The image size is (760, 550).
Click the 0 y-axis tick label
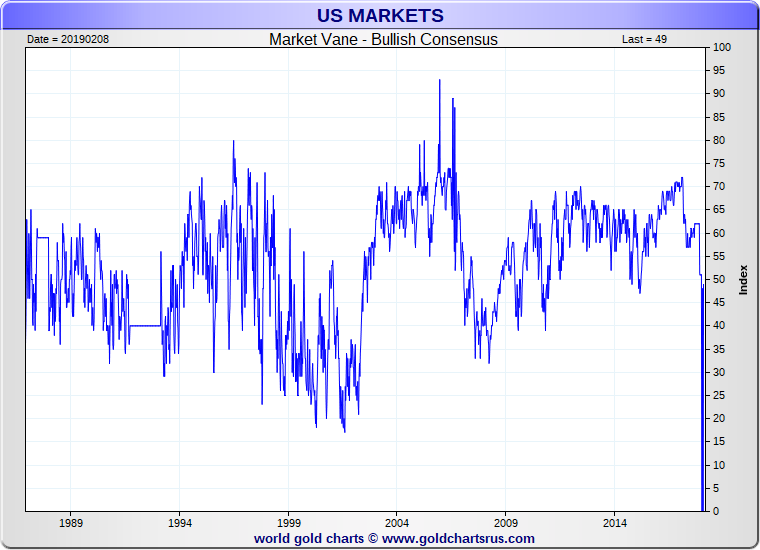(x=716, y=511)
